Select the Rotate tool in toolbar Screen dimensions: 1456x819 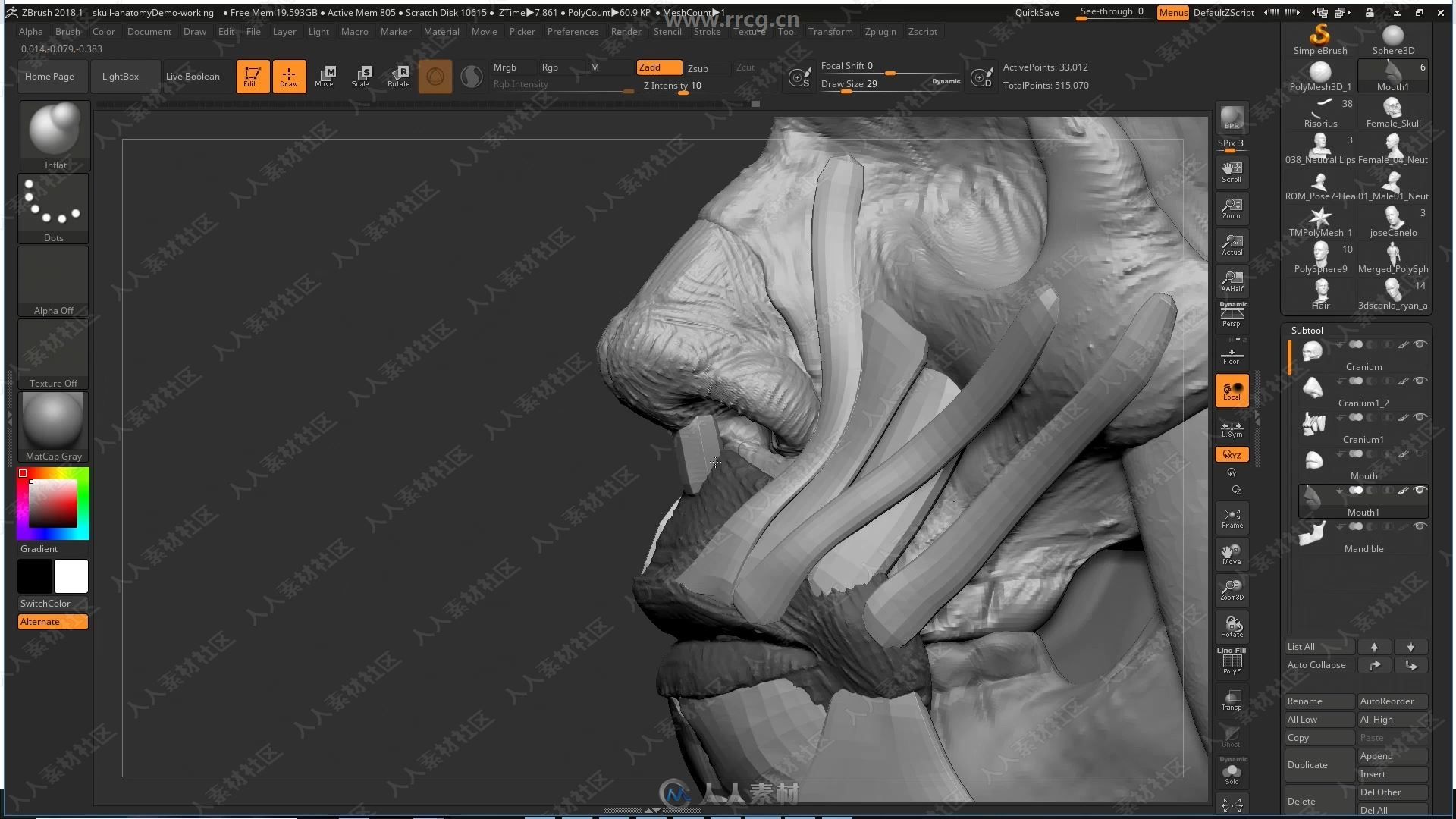(397, 75)
